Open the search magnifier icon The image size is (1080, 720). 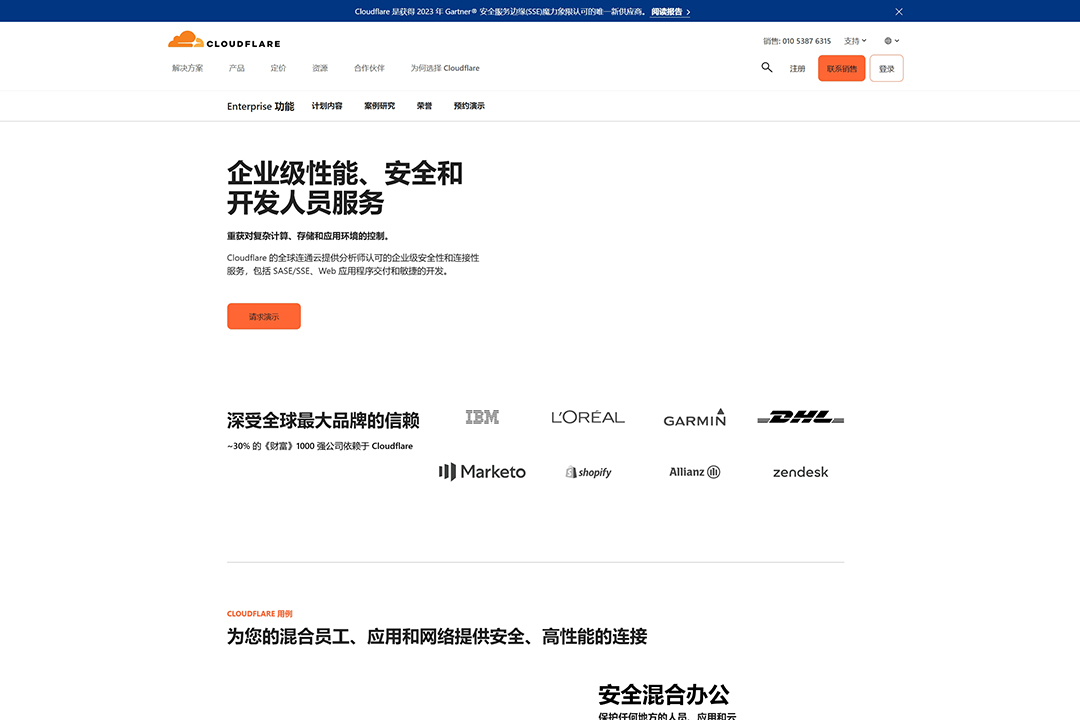coord(767,68)
